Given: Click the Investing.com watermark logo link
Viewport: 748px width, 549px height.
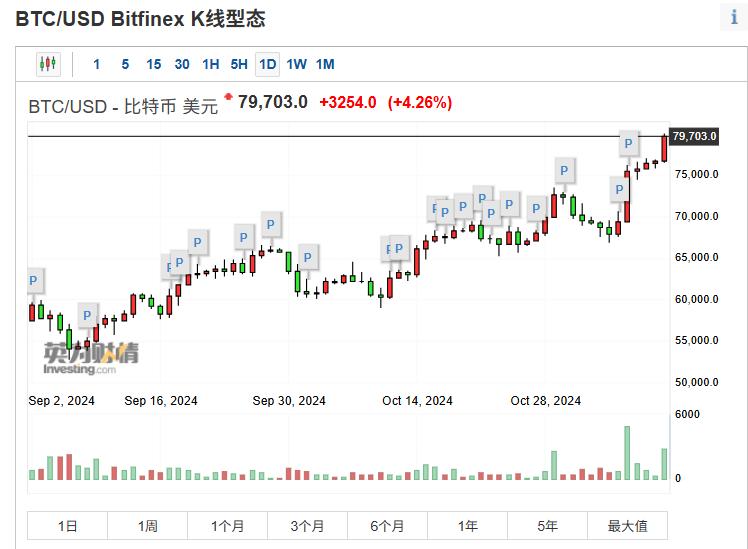Looking at the screenshot, I should pyautogui.click(x=91, y=358).
